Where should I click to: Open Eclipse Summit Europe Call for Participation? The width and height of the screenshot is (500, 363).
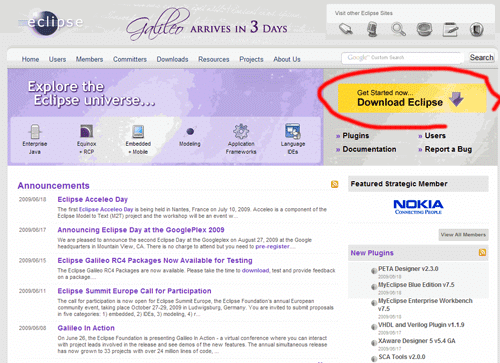(134, 291)
